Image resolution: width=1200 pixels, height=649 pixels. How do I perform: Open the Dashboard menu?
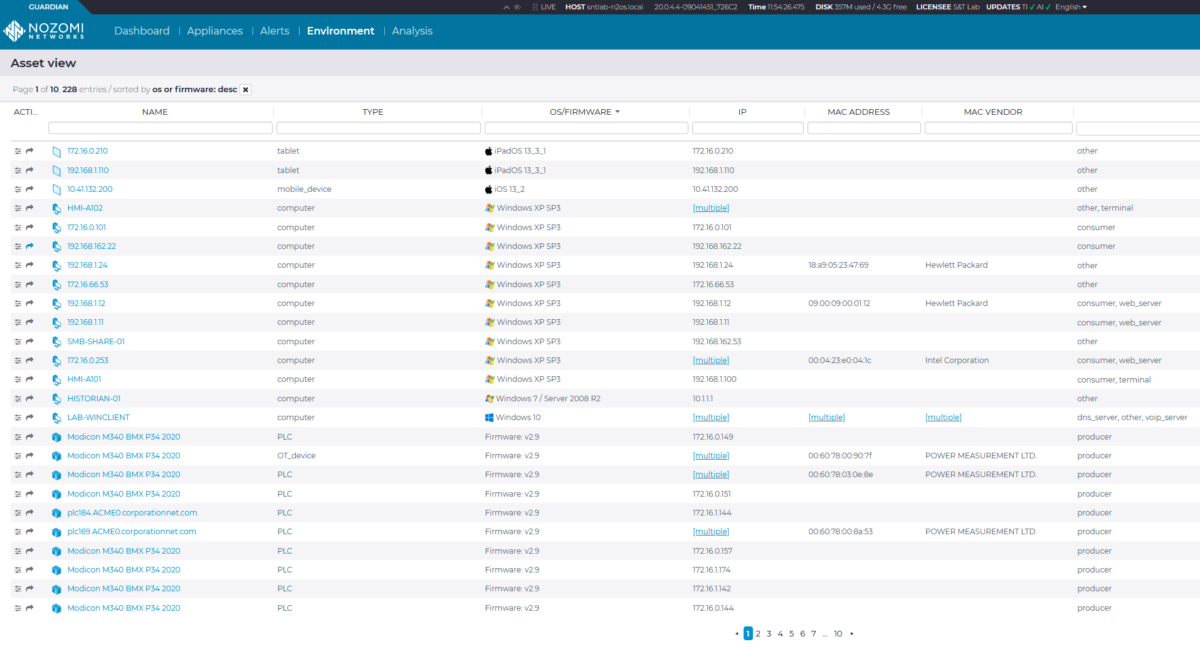coord(141,31)
